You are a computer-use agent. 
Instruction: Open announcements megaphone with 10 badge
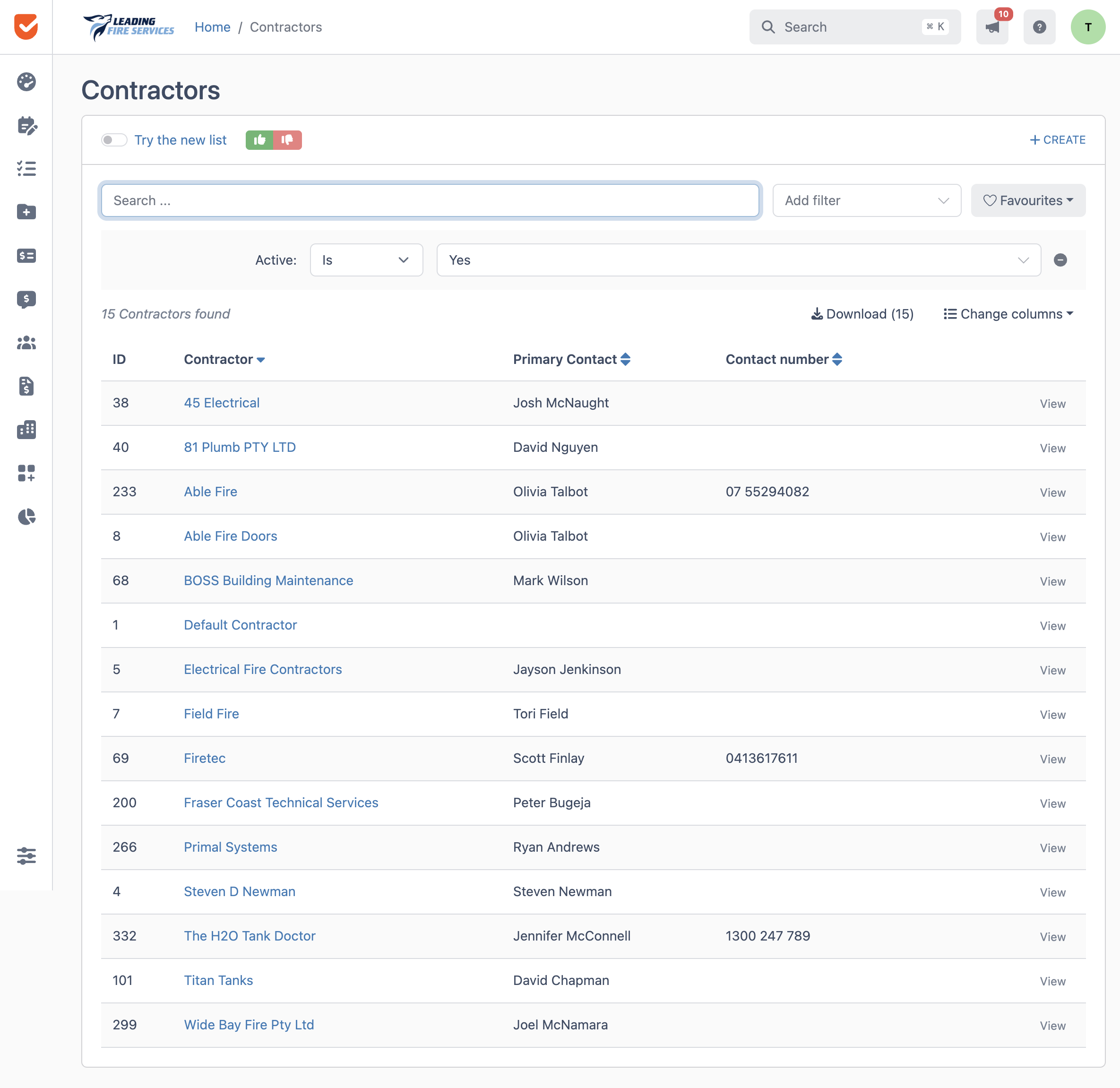click(x=992, y=27)
